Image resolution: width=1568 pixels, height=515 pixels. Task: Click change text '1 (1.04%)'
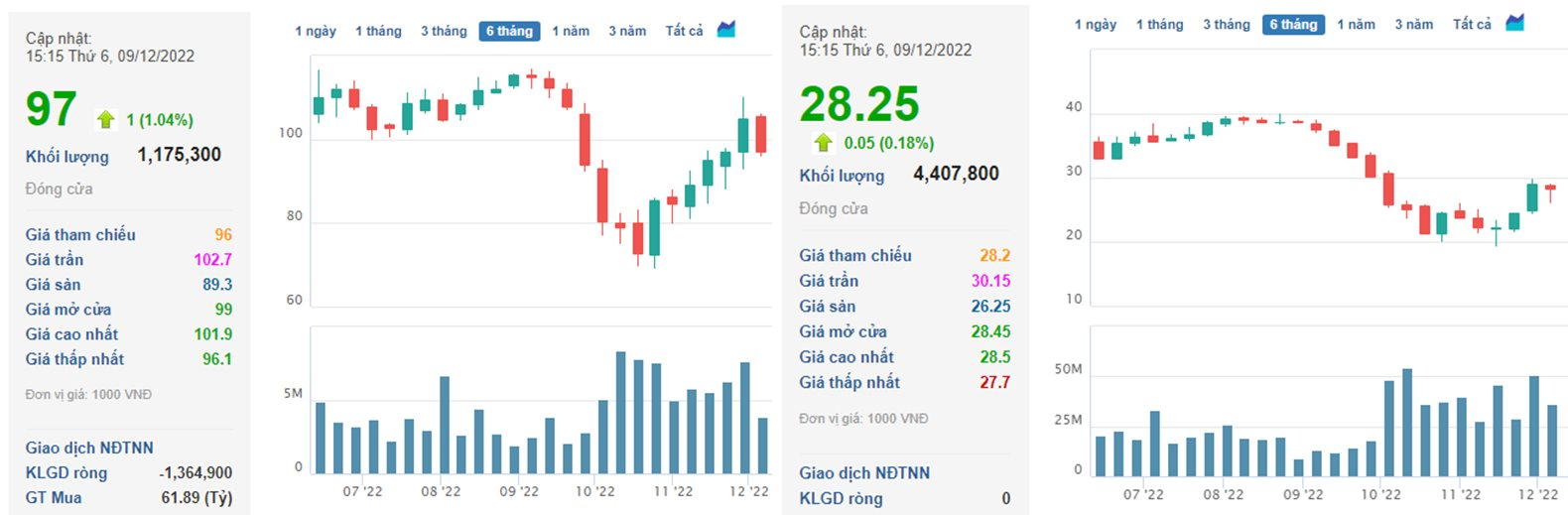(x=160, y=120)
